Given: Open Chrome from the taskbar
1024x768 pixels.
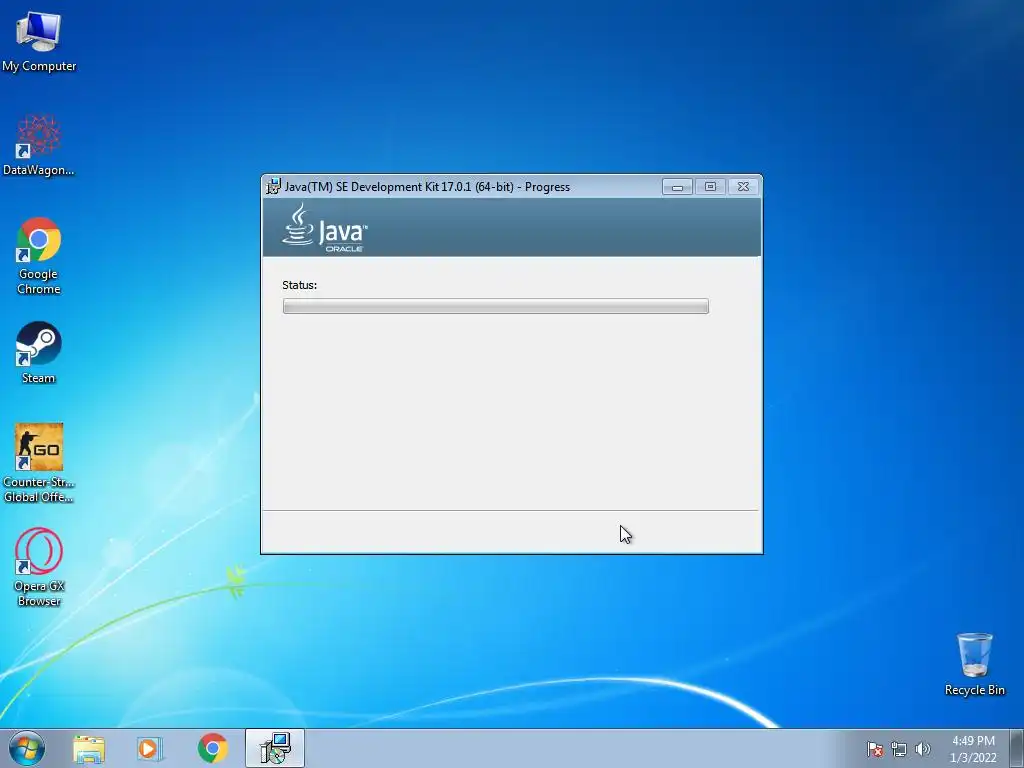Looking at the screenshot, I should [212, 749].
